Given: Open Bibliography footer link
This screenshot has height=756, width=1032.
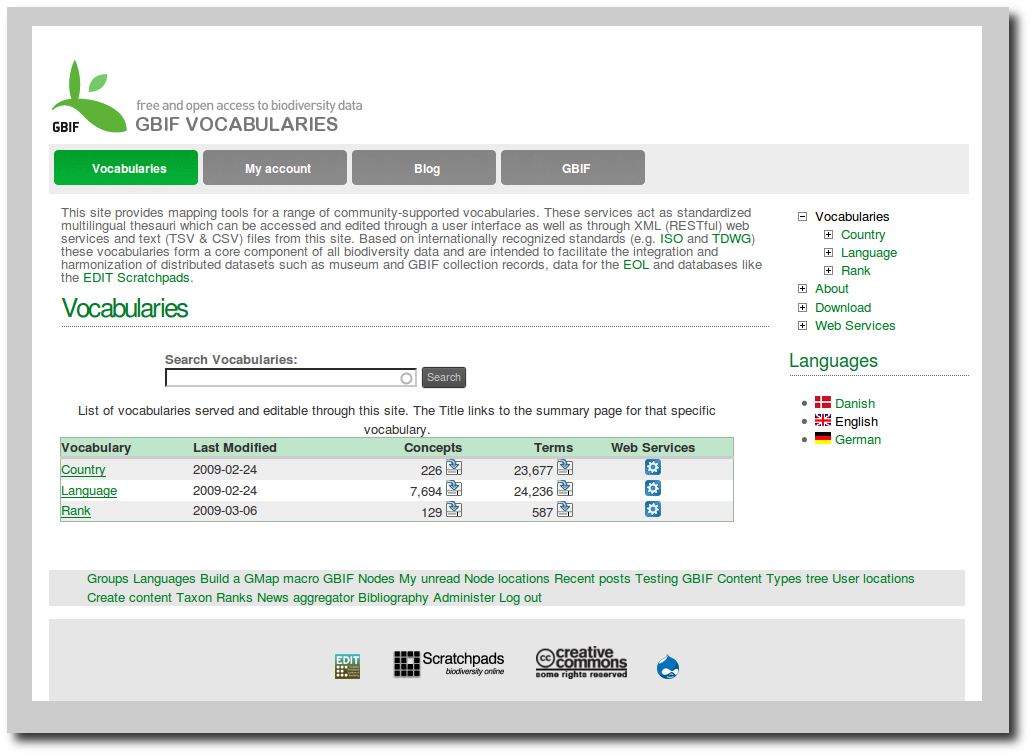Looking at the screenshot, I should [x=393, y=598].
